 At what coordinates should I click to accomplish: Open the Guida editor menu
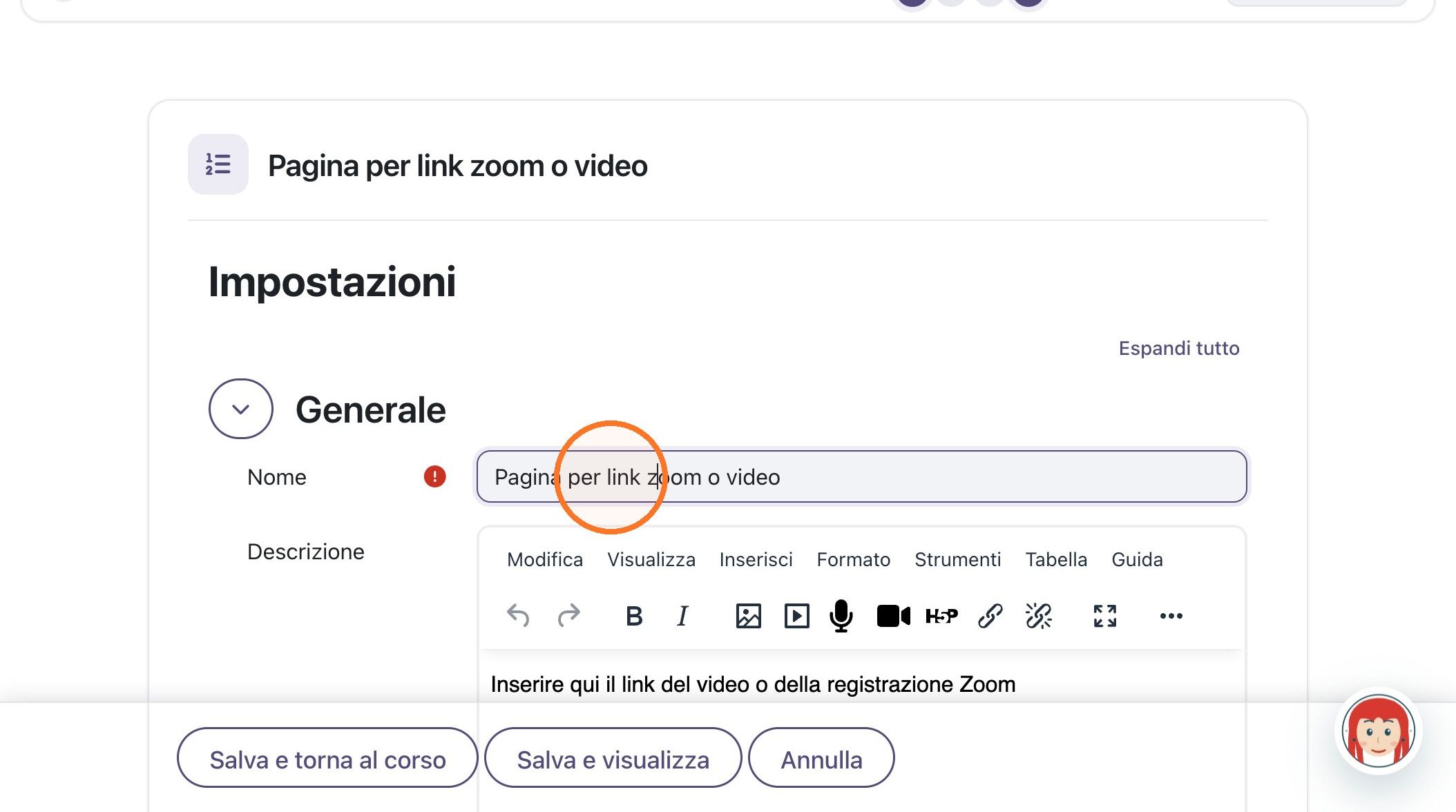click(x=1137, y=559)
